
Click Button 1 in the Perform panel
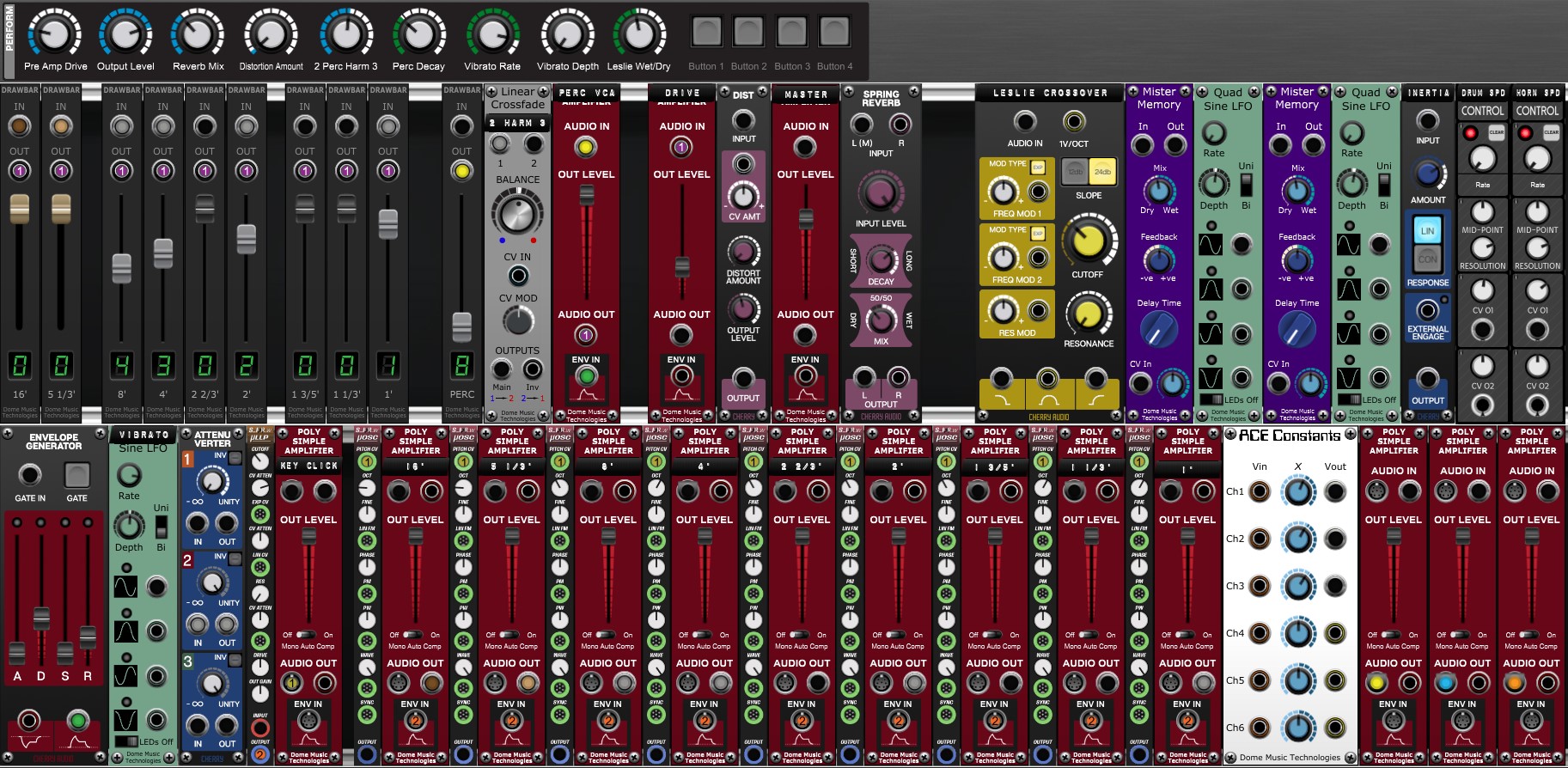pos(707,34)
